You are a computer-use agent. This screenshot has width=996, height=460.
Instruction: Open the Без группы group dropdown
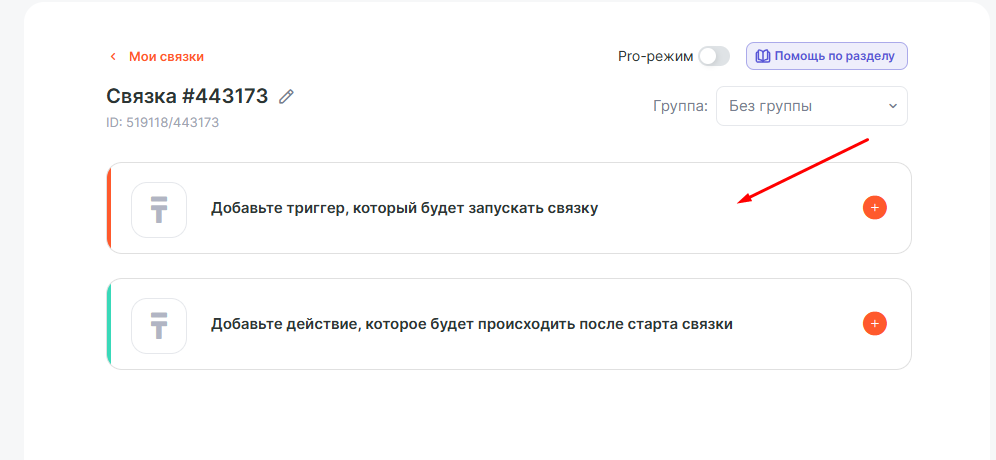point(811,106)
